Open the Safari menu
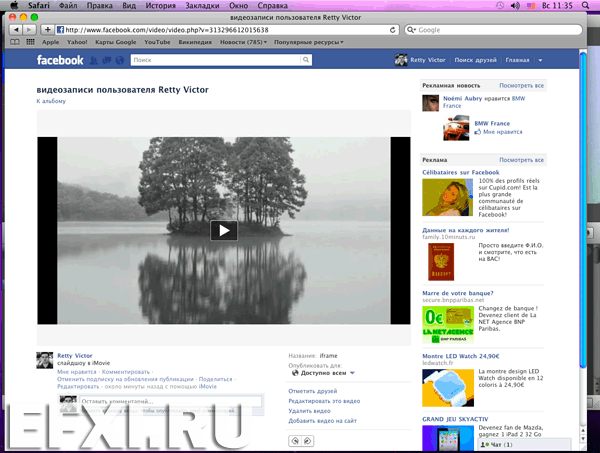The image size is (600, 453). (x=39, y=5)
